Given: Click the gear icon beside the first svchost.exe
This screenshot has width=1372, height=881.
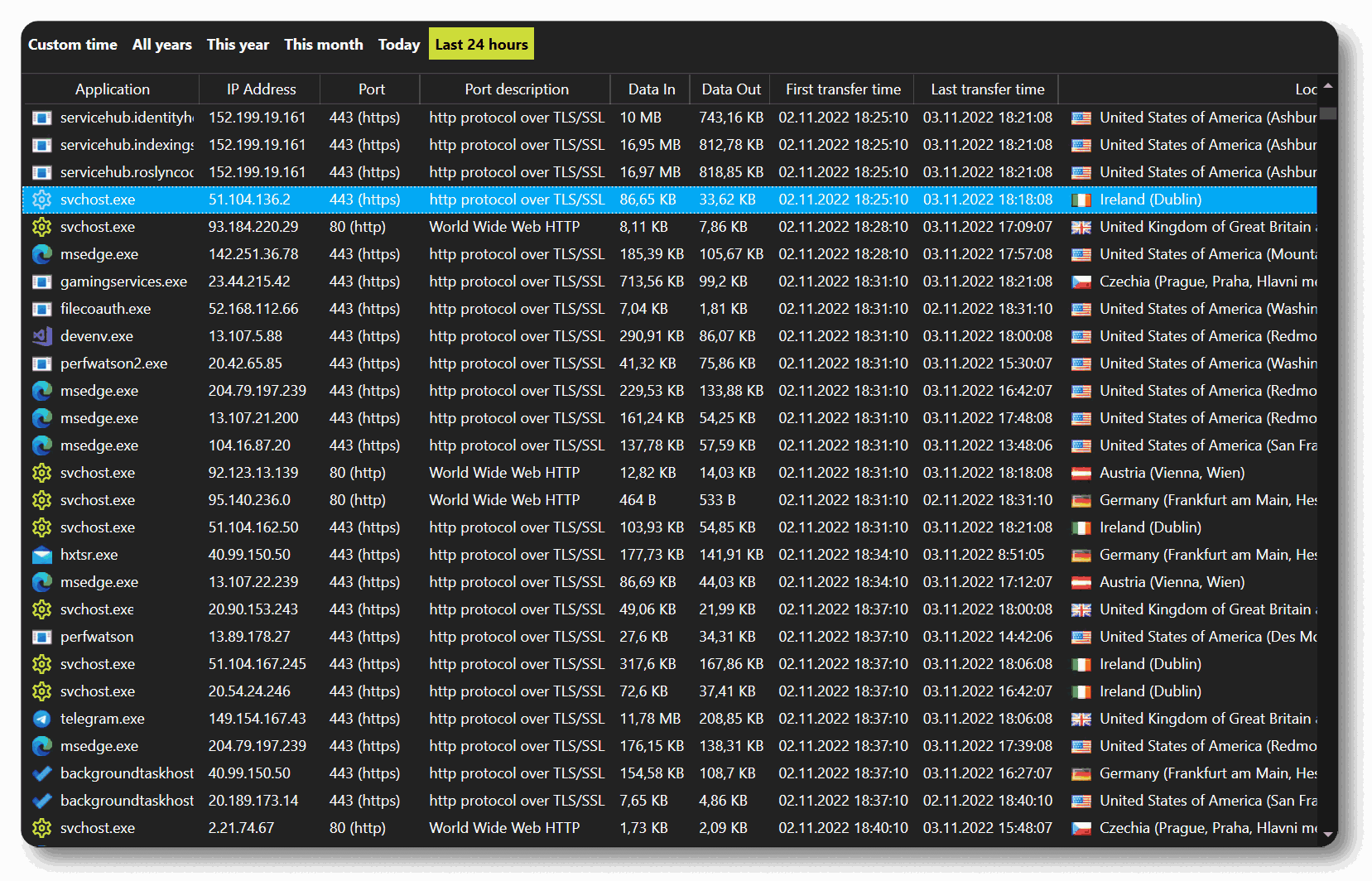Looking at the screenshot, I should [41, 200].
